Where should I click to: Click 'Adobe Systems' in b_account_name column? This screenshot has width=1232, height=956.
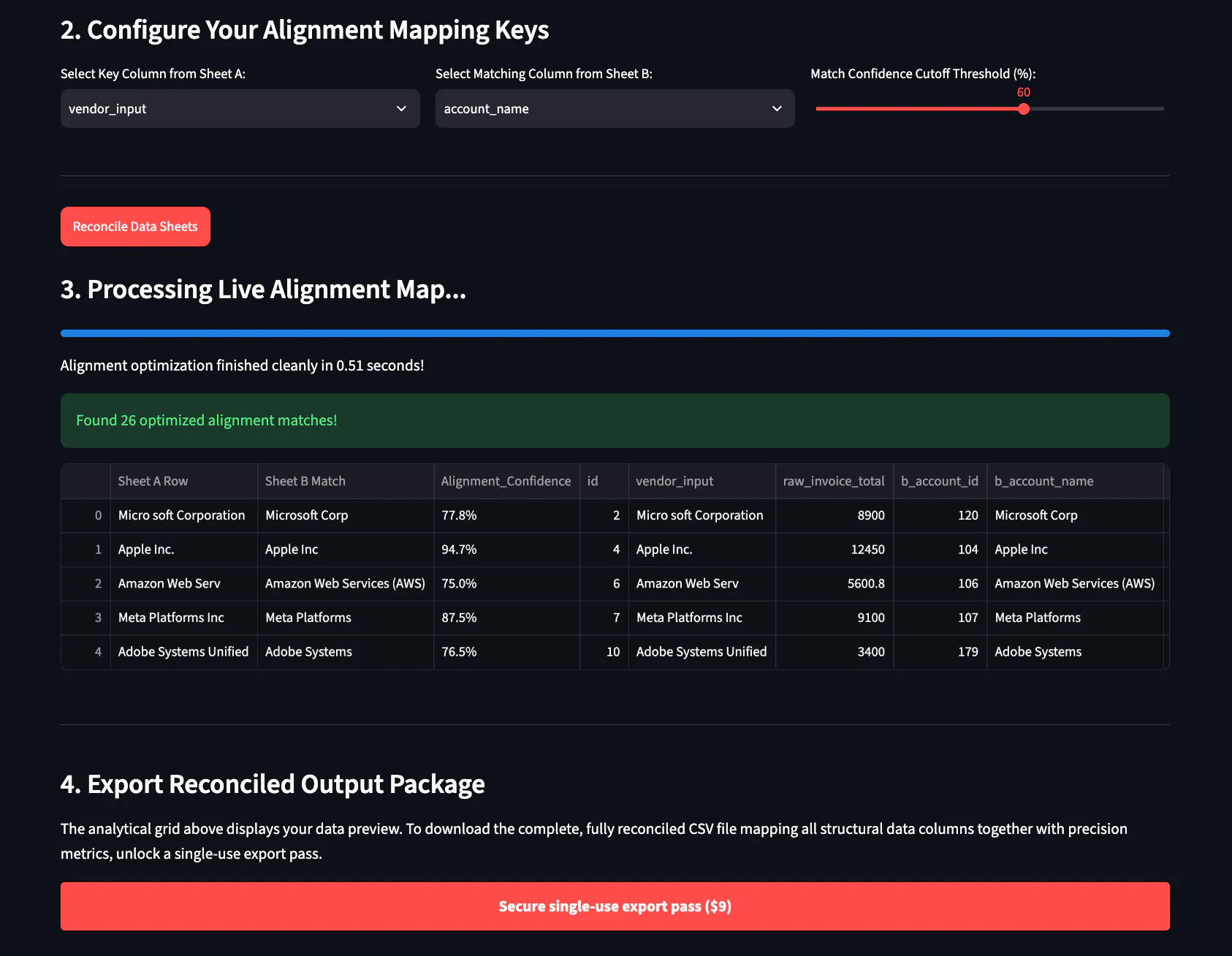(1075, 652)
